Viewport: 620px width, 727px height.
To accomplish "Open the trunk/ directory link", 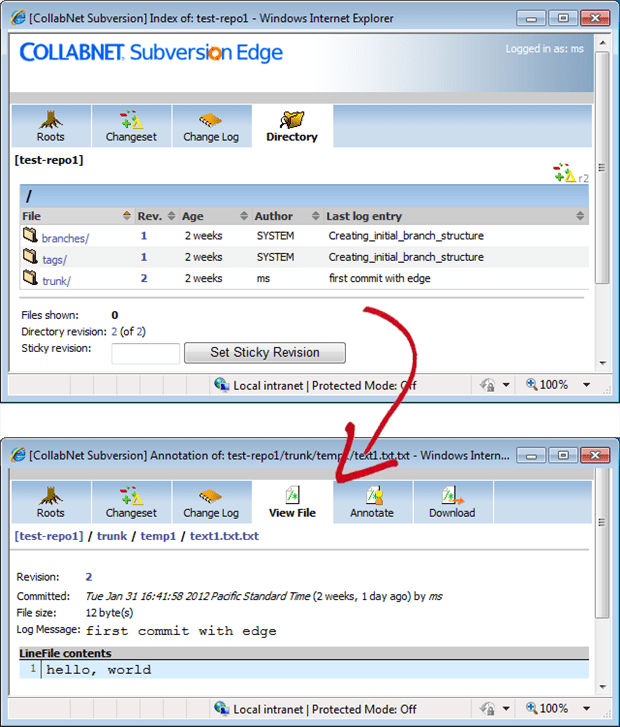I will coord(57,281).
